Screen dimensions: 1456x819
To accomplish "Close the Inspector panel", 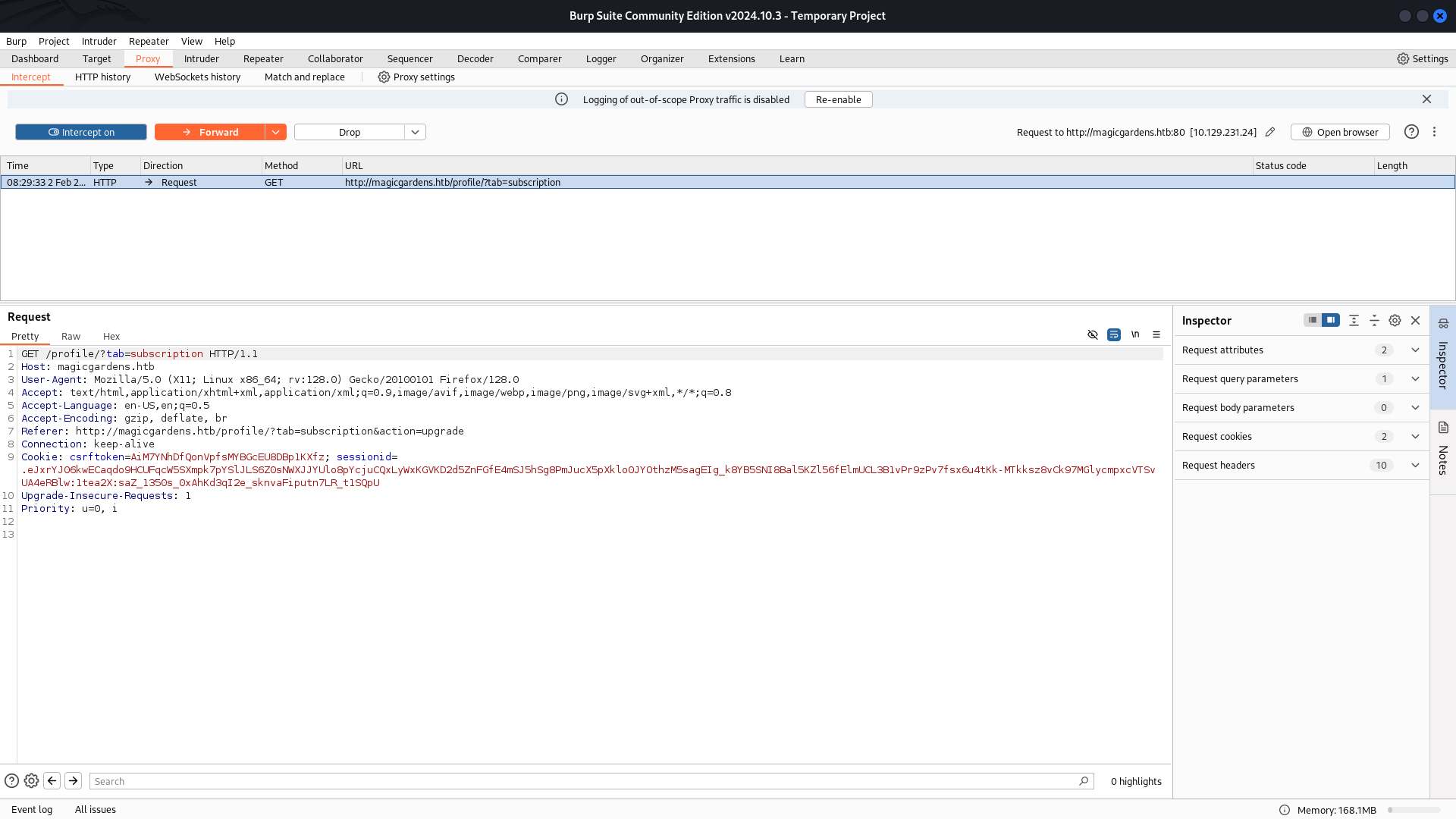I will 1415,321.
